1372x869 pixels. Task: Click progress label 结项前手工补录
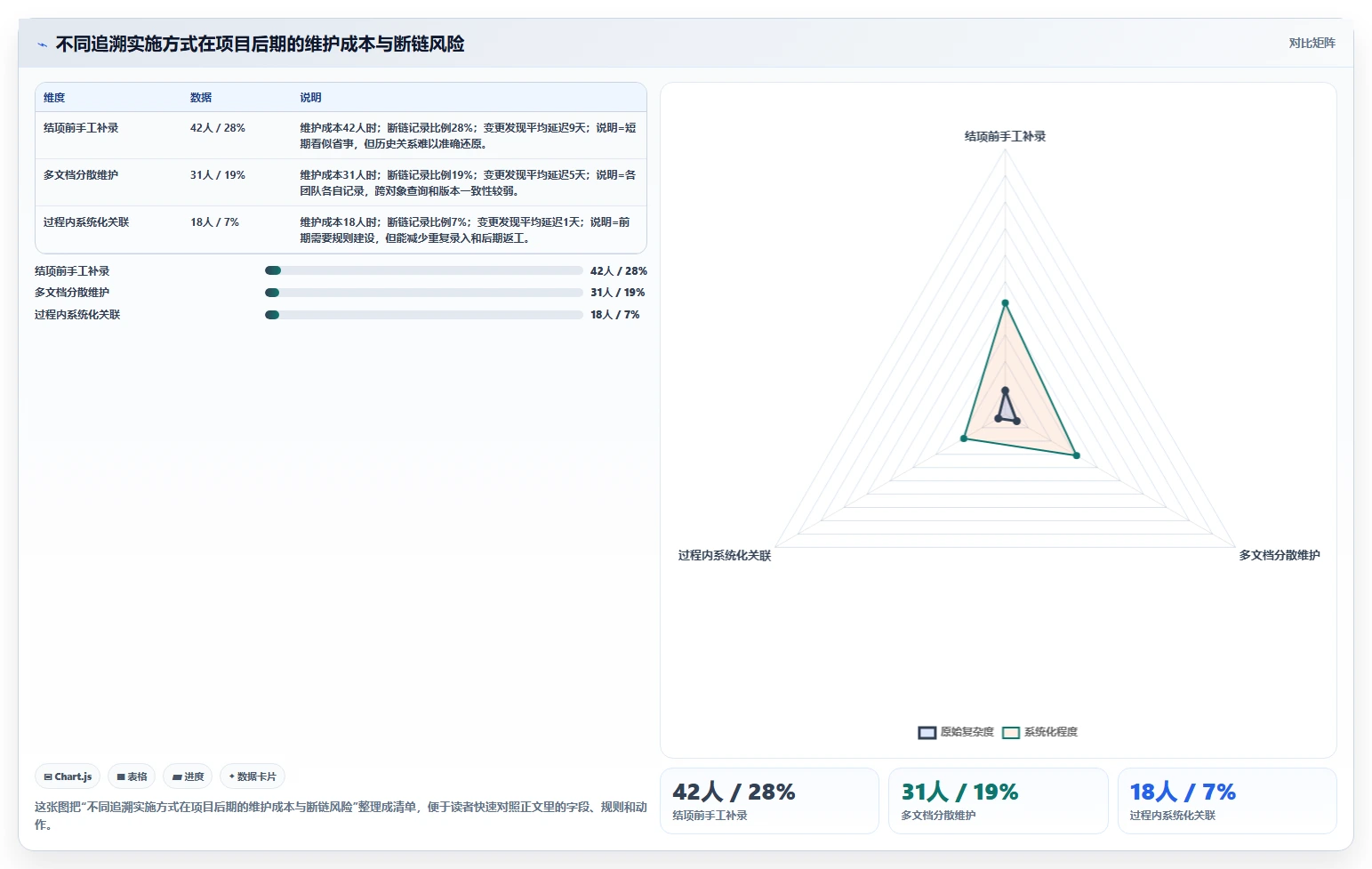pos(72,271)
